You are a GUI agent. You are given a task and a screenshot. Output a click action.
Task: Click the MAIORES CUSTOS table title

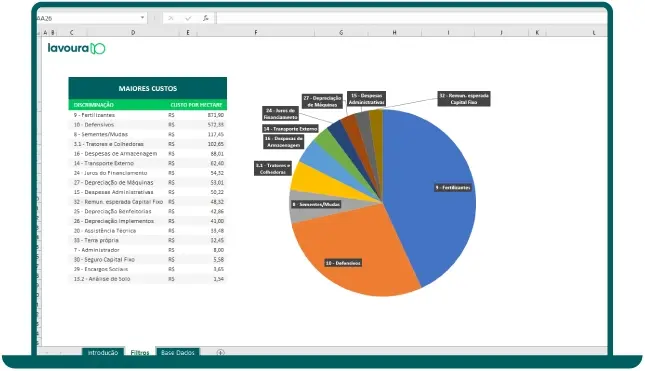(x=148, y=88)
